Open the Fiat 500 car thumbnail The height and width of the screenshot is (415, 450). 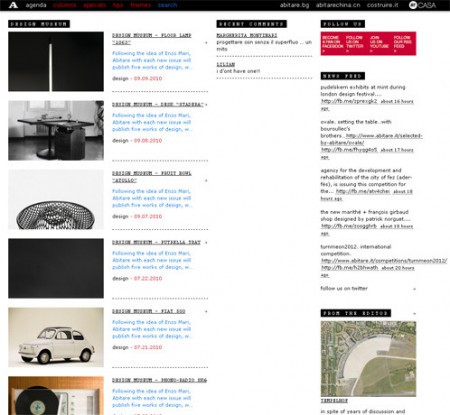(56, 337)
